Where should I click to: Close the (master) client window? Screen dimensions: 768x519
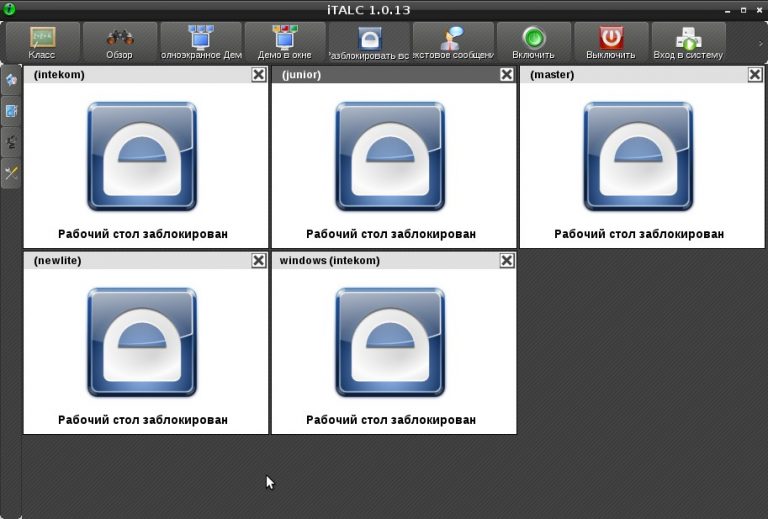point(755,74)
